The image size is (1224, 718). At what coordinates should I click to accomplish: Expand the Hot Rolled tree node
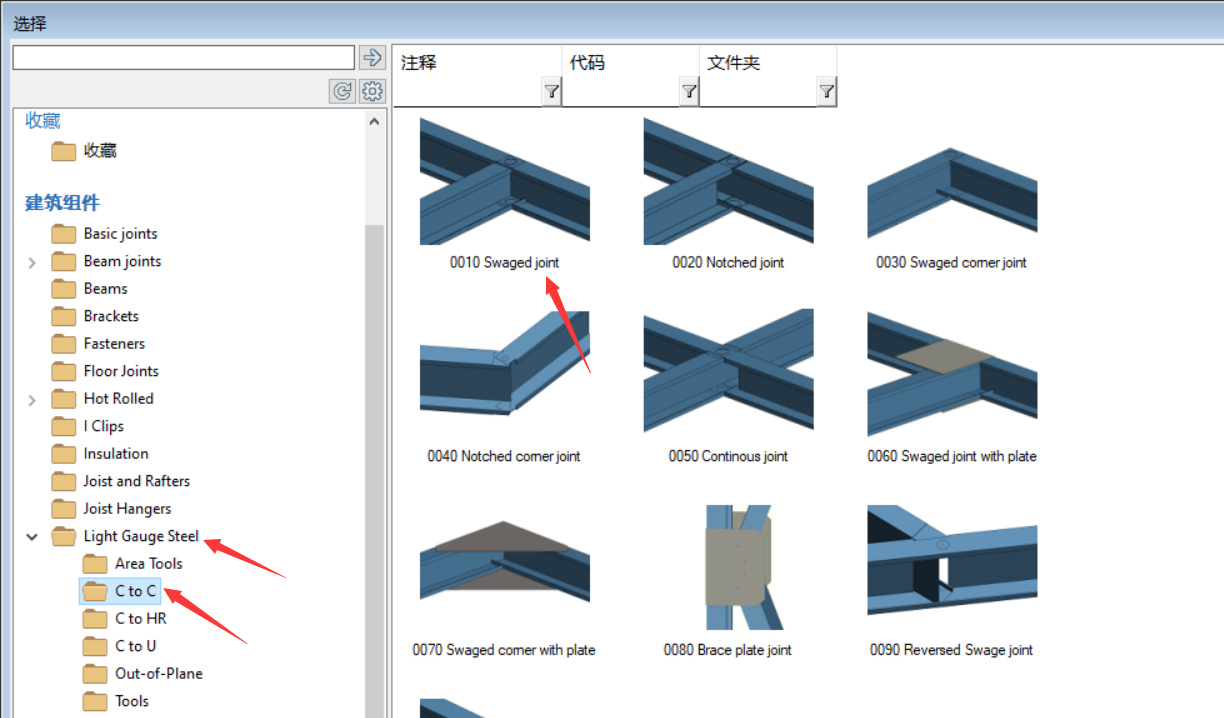pos(32,399)
